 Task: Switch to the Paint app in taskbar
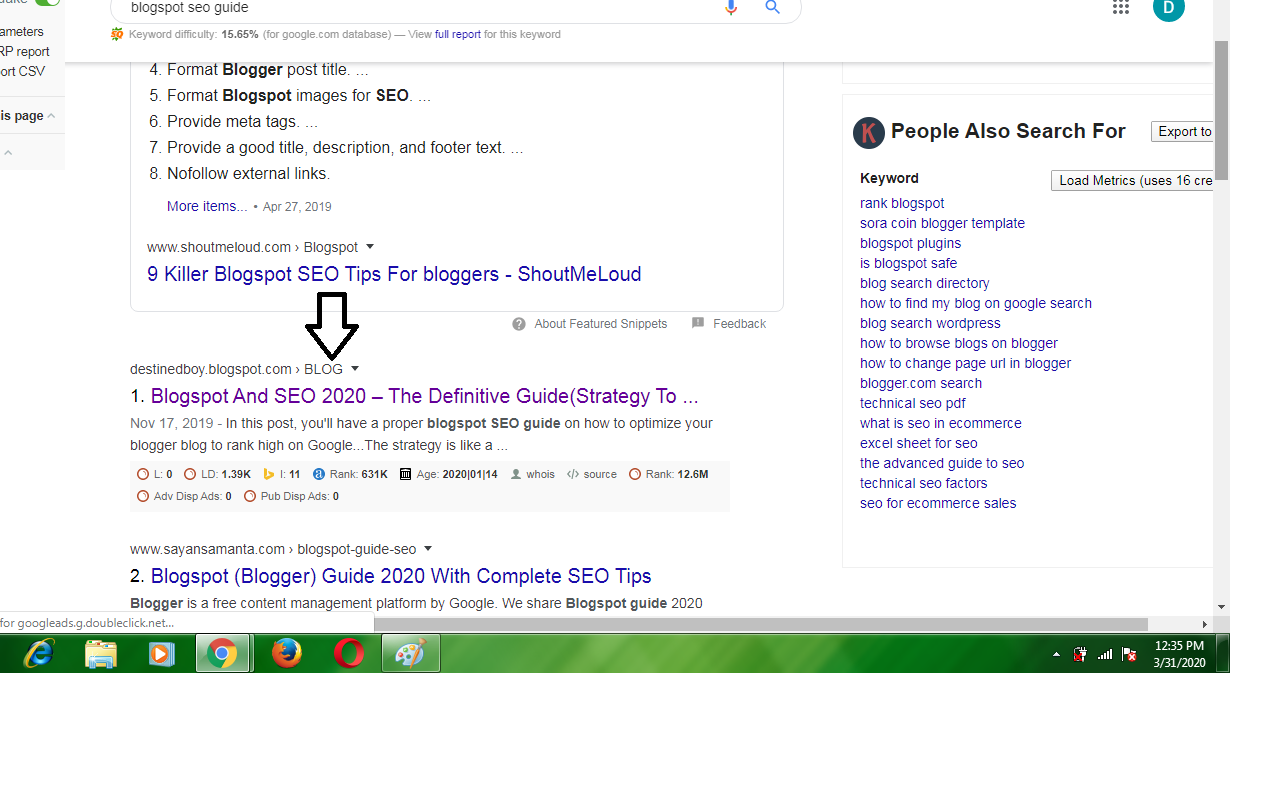410,654
